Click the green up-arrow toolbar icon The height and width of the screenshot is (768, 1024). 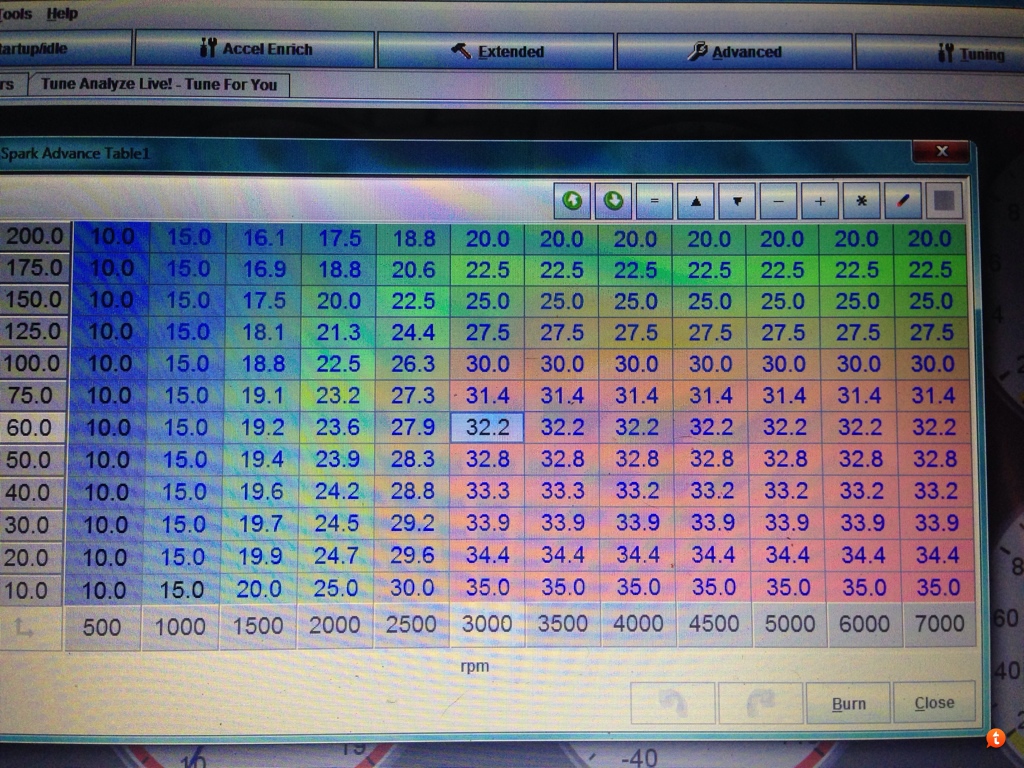click(x=573, y=200)
